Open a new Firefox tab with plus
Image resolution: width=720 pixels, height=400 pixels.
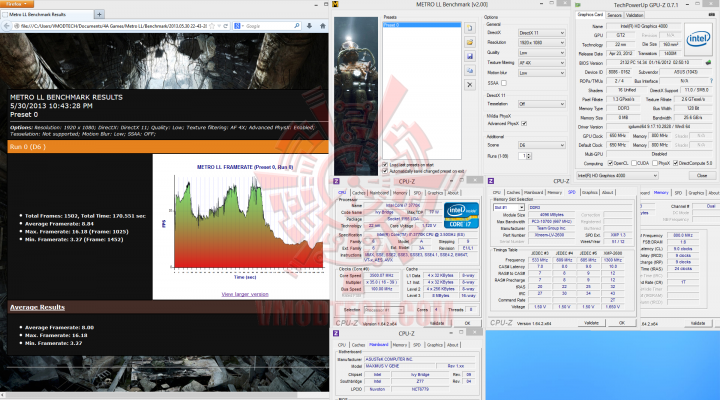pyautogui.click(x=100, y=14)
